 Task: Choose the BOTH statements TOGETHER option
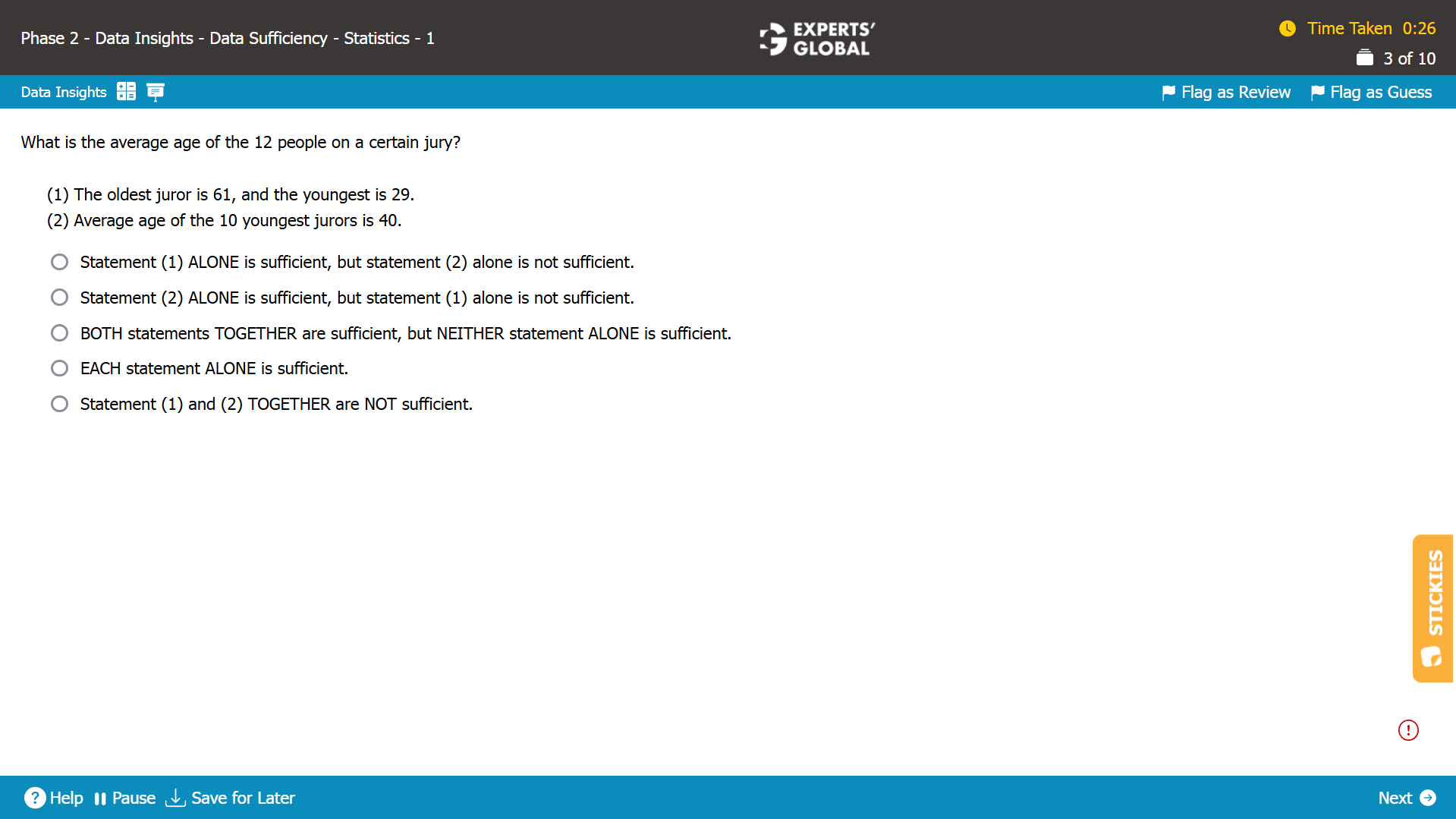(59, 332)
